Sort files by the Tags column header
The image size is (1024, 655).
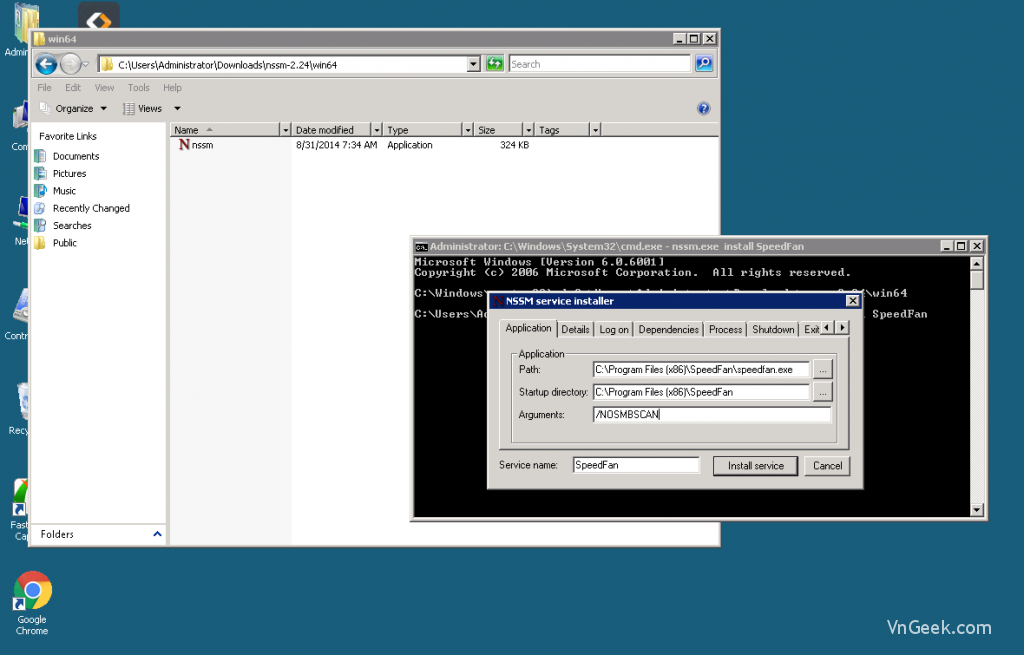click(x=562, y=130)
